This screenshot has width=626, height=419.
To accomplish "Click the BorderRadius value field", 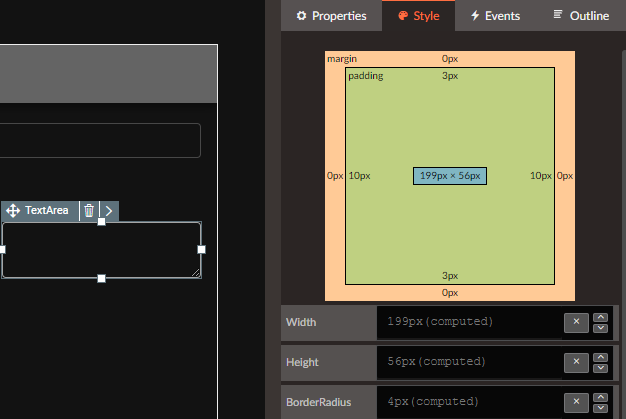I will pos(469,402).
